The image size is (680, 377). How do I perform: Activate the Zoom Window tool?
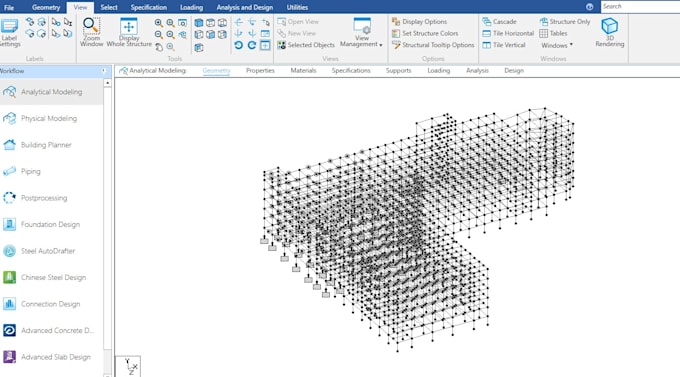92,33
